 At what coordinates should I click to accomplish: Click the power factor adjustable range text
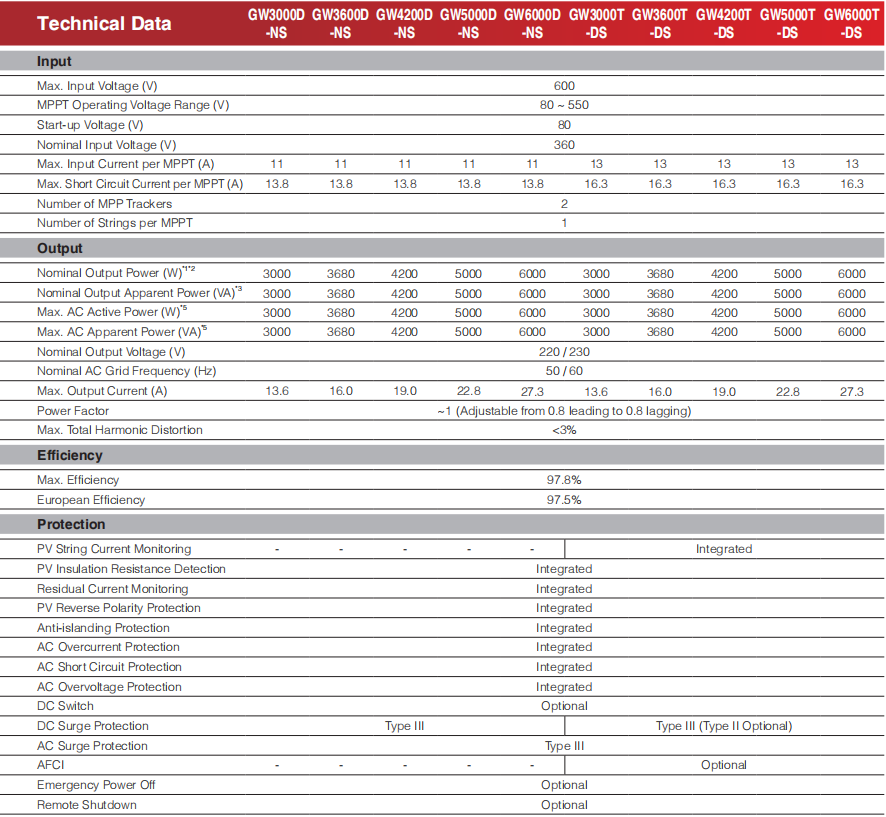(564, 411)
